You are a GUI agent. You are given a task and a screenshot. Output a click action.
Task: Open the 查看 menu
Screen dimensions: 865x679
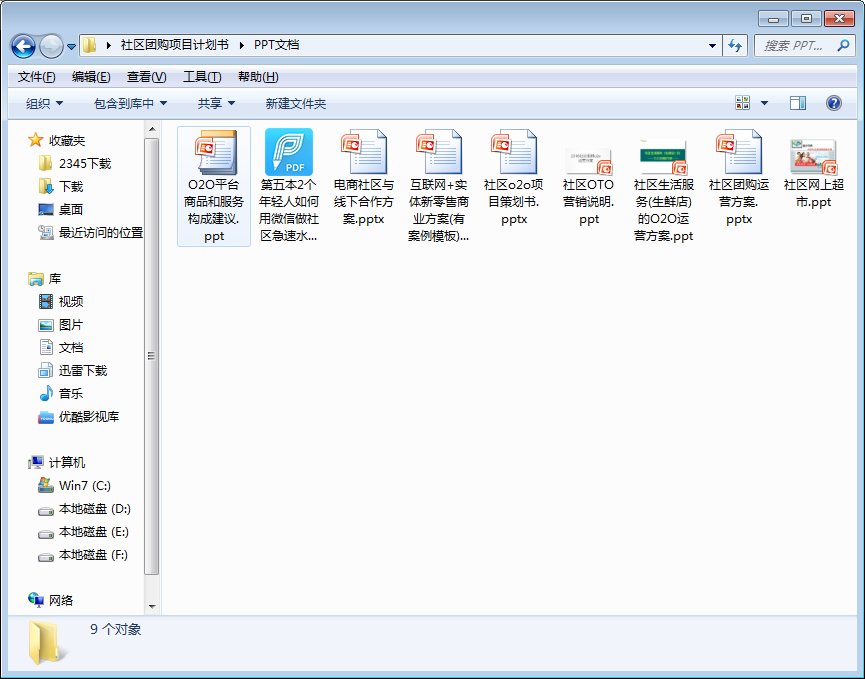(x=142, y=76)
